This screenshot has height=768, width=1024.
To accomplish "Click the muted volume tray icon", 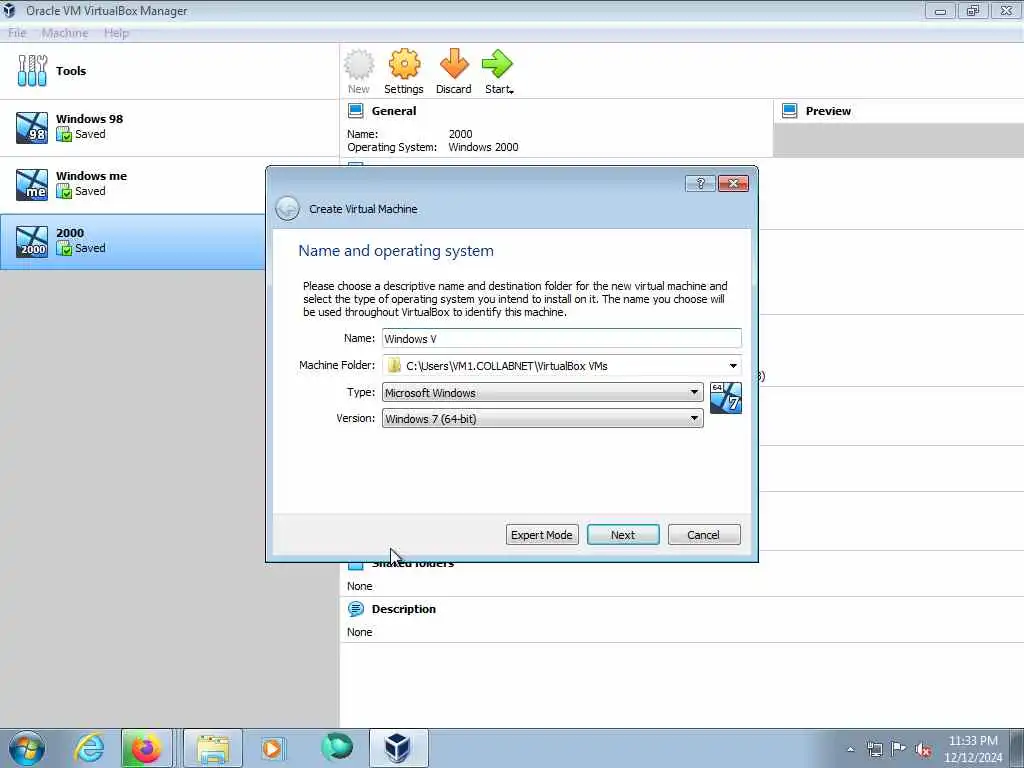I will pos(923,749).
